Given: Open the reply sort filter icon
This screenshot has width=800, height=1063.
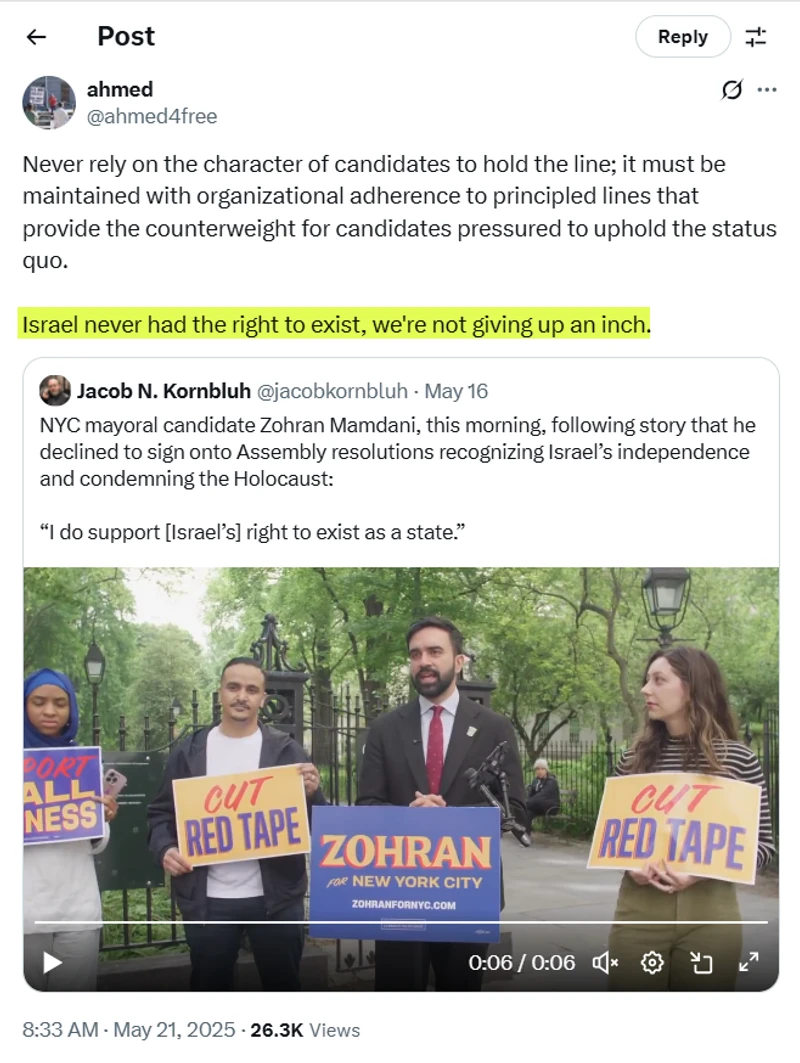Looking at the screenshot, I should point(756,37).
